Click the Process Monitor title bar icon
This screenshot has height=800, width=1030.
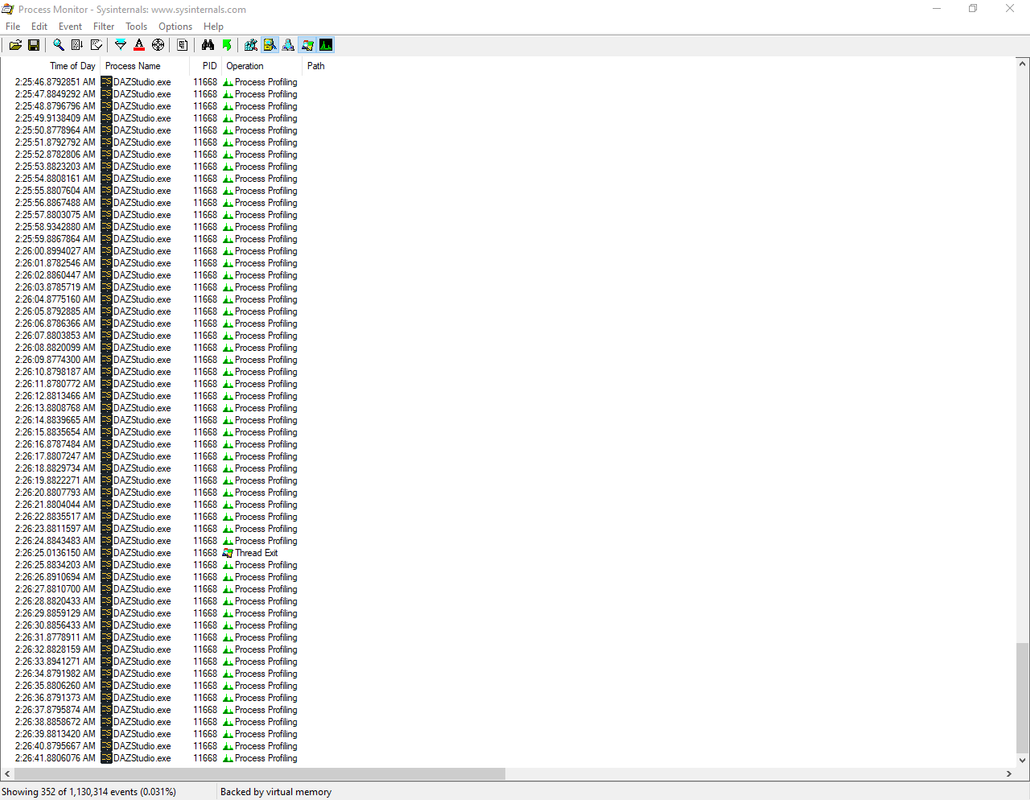click(x=8, y=9)
